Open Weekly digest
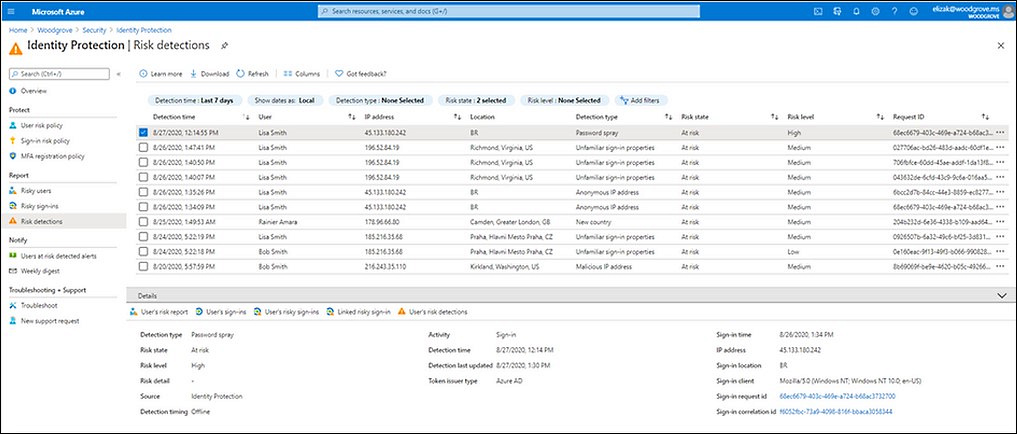Viewport: 1017px width, 434px height. pos(40,271)
